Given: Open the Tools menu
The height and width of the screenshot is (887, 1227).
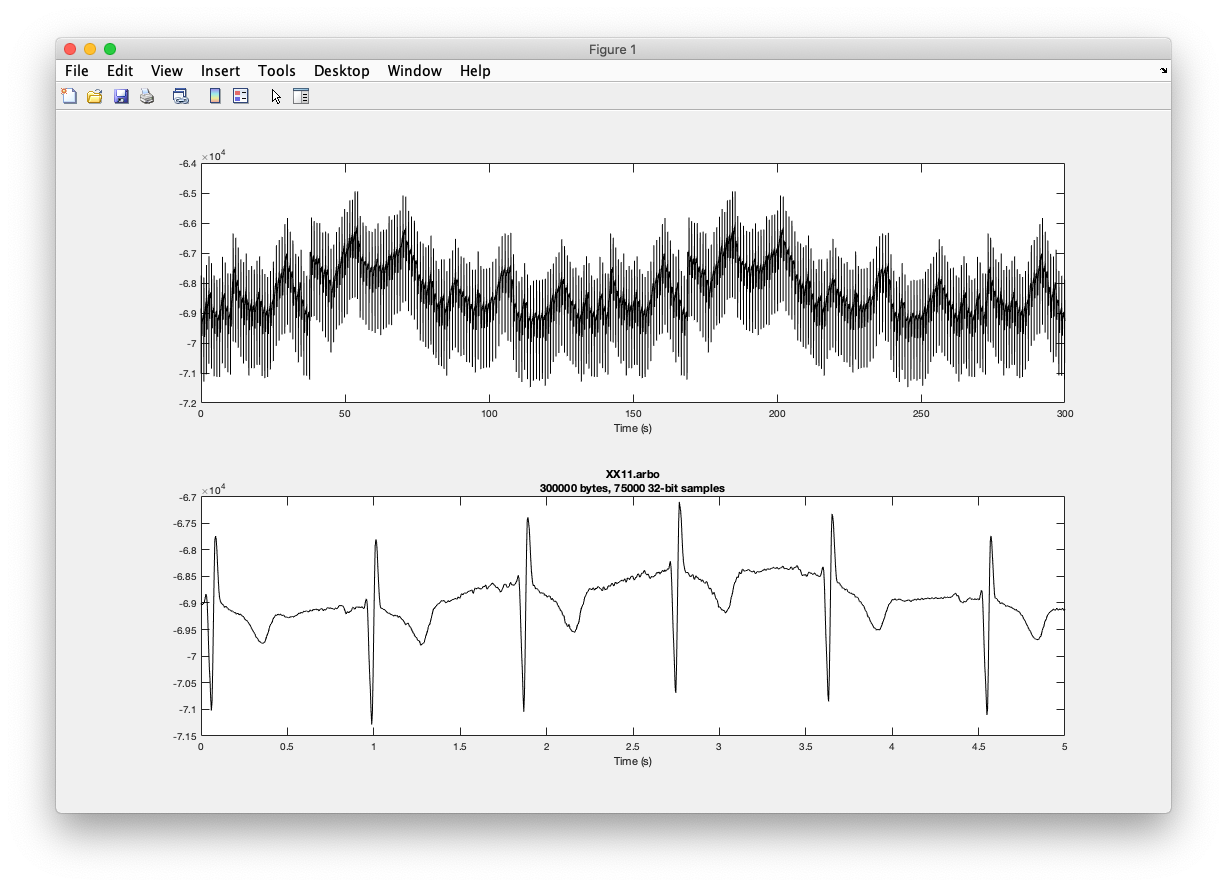Looking at the screenshot, I should [x=277, y=71].
